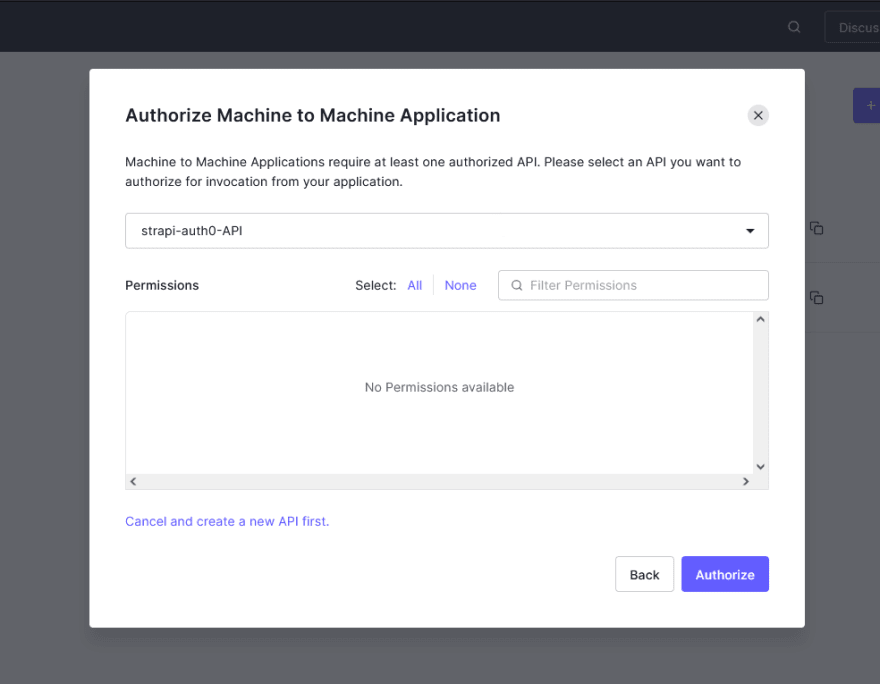Screen dimensions: 880x684
Task: Click the dropdown caret arrow
Action: 750,231
